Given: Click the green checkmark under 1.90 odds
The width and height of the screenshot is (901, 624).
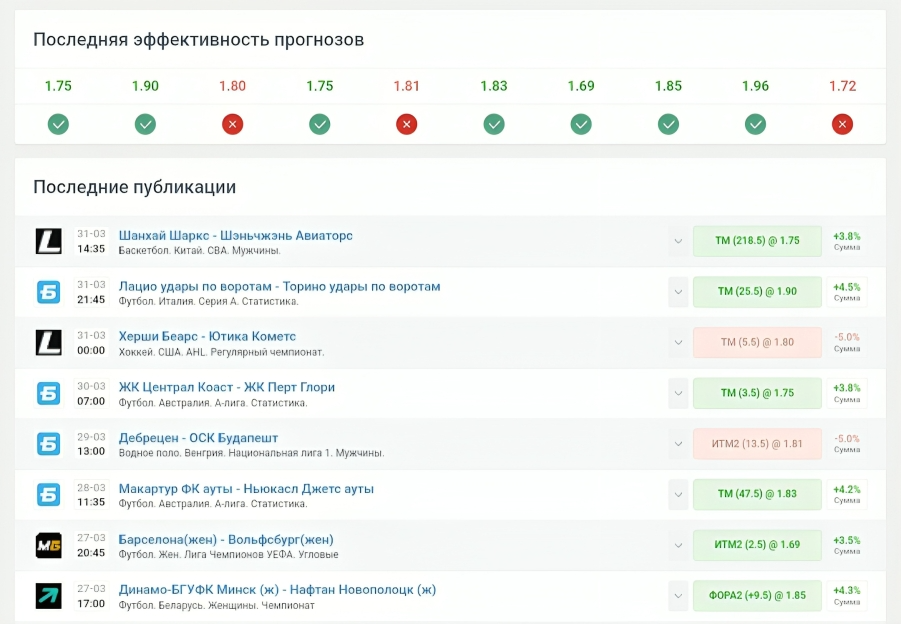Looking at the screenshot, I should pyautogui.click(x=145, y=124).
